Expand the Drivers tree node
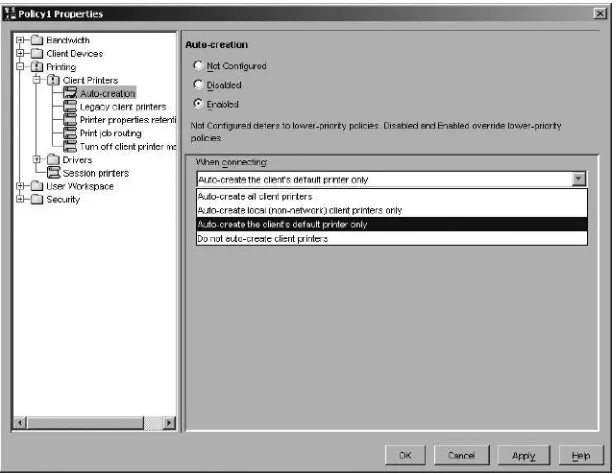The image size is (616, 474). point(37,159)
